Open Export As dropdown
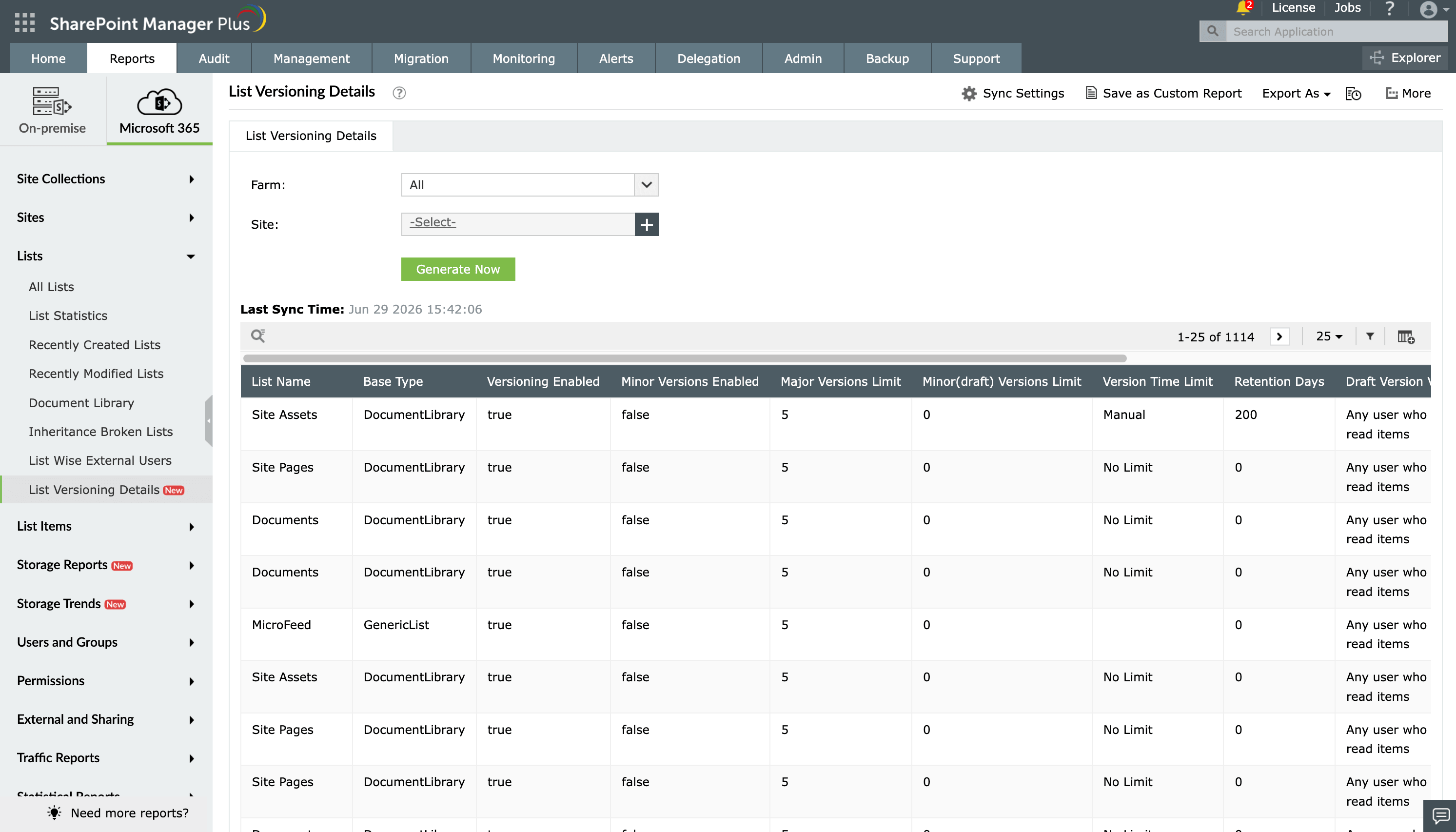The image size is (1456, 832). pos(1296,93)
